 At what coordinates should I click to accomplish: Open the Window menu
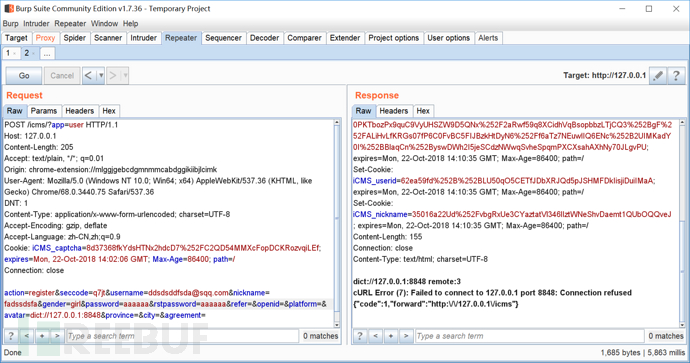(104, 24)
